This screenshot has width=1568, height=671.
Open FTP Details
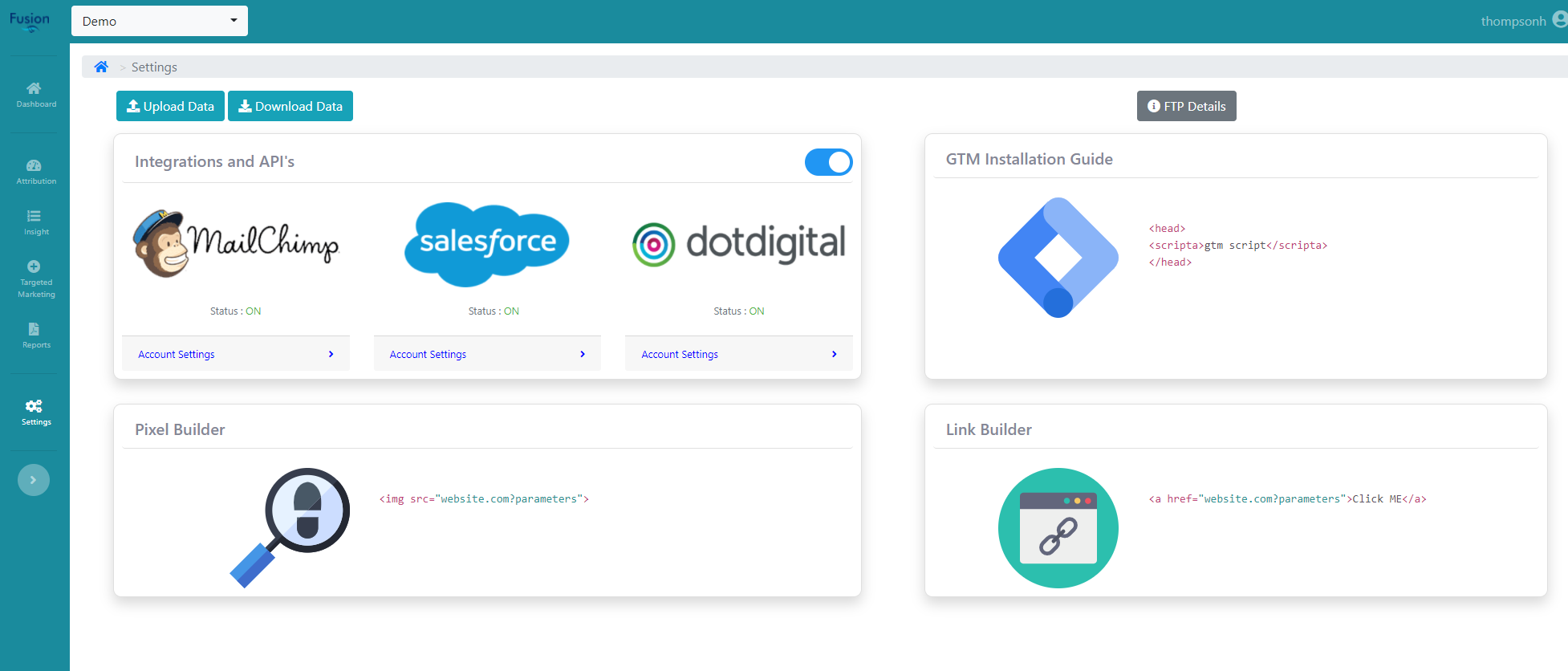coord(1186,106)
